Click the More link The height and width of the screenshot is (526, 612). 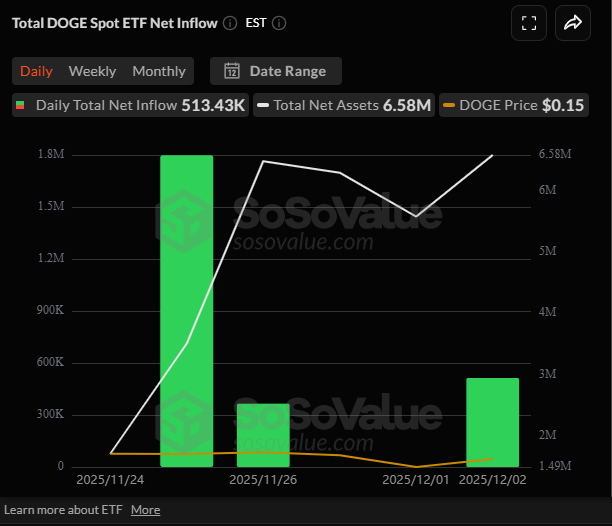click(x=145, y=510)
